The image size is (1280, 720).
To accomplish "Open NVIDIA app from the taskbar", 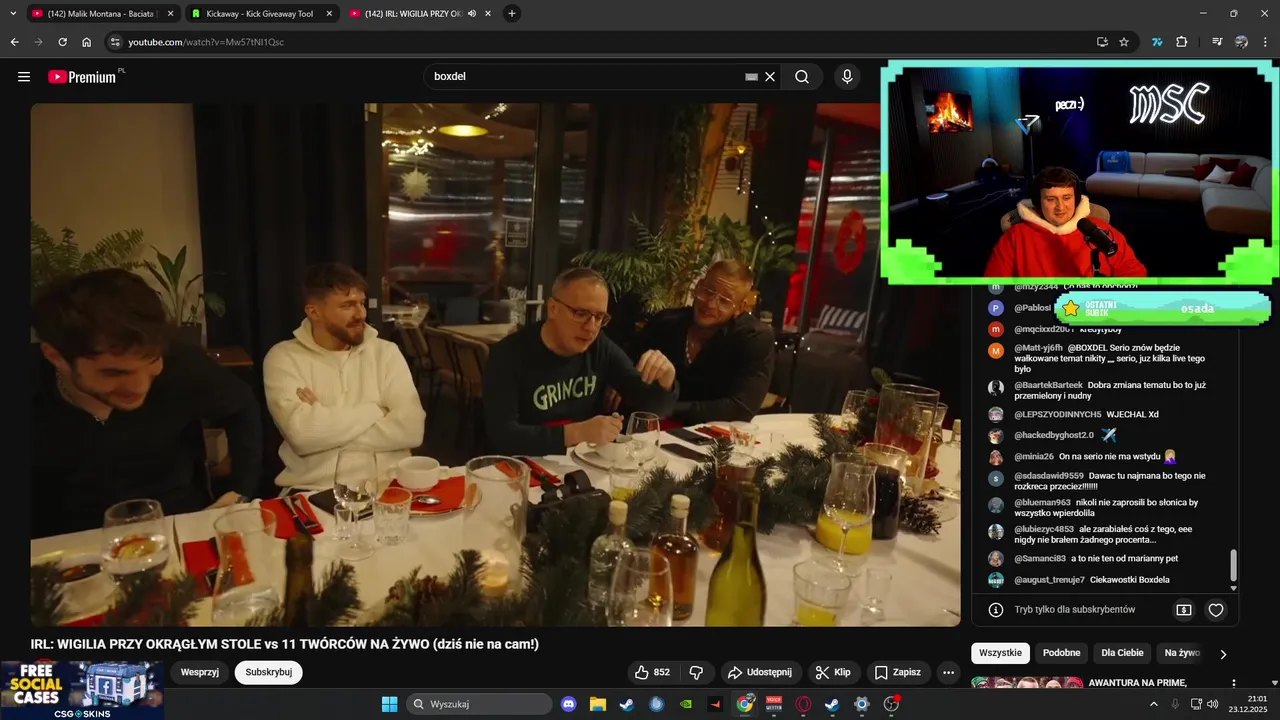I will (x=685, y=704).
